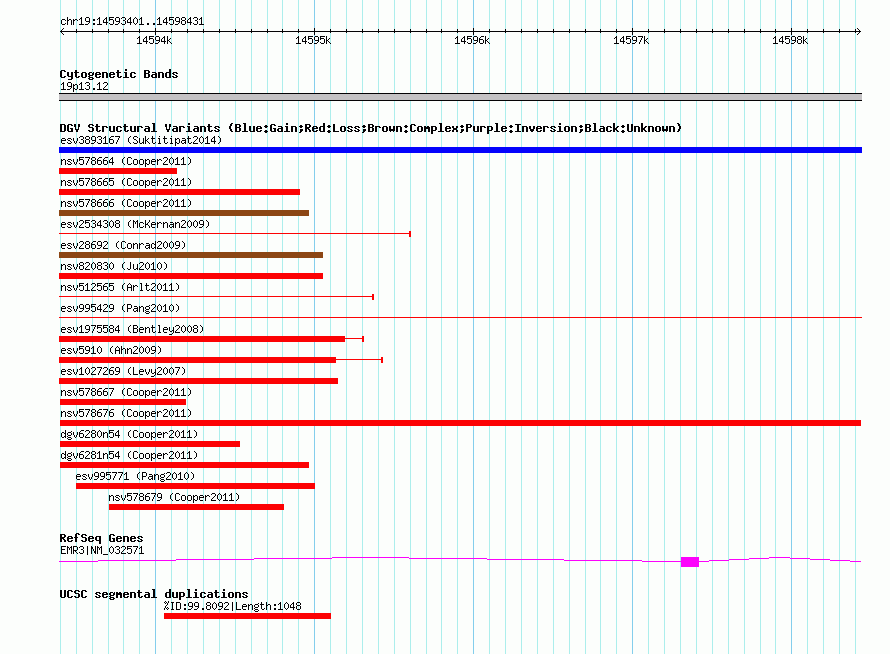890x654 pixels.
Task: Click the gray 19p13.12 cytoband bar
Action: click(x=460, y=97)
